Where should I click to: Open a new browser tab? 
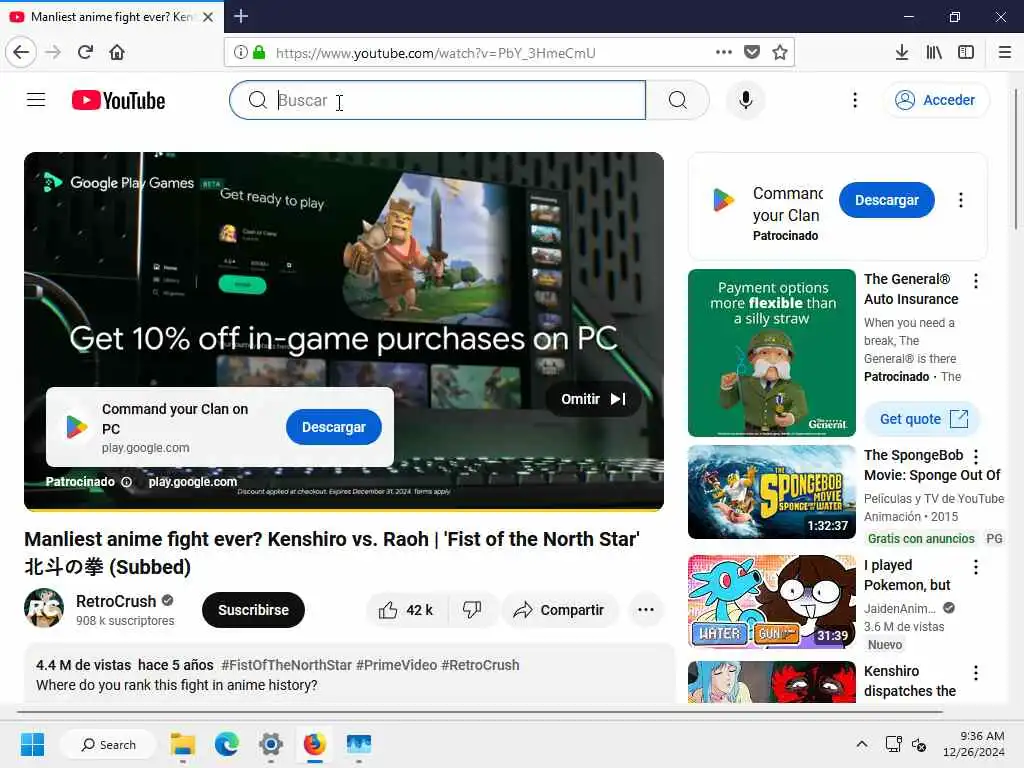tap(241, 16)
